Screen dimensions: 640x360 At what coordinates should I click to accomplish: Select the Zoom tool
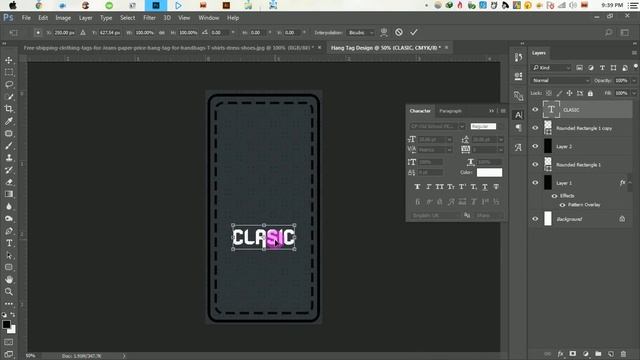point(9,291)
